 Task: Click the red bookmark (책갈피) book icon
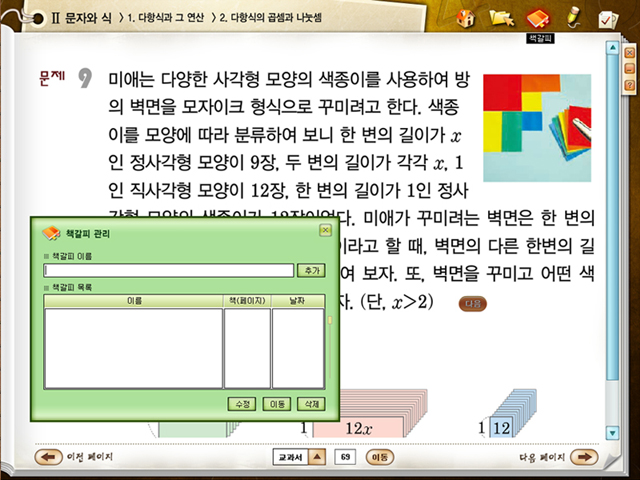(538, 18)
